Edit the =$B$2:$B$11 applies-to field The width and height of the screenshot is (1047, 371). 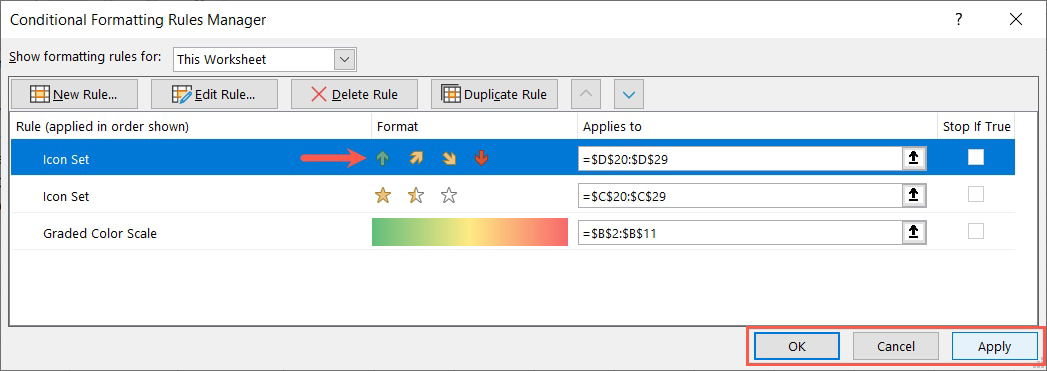pos(741,233)
